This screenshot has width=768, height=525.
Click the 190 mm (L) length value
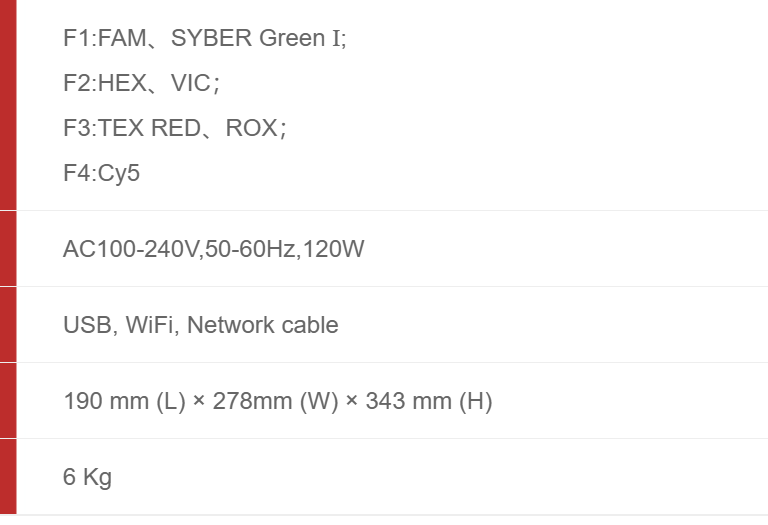pos(120,401)
